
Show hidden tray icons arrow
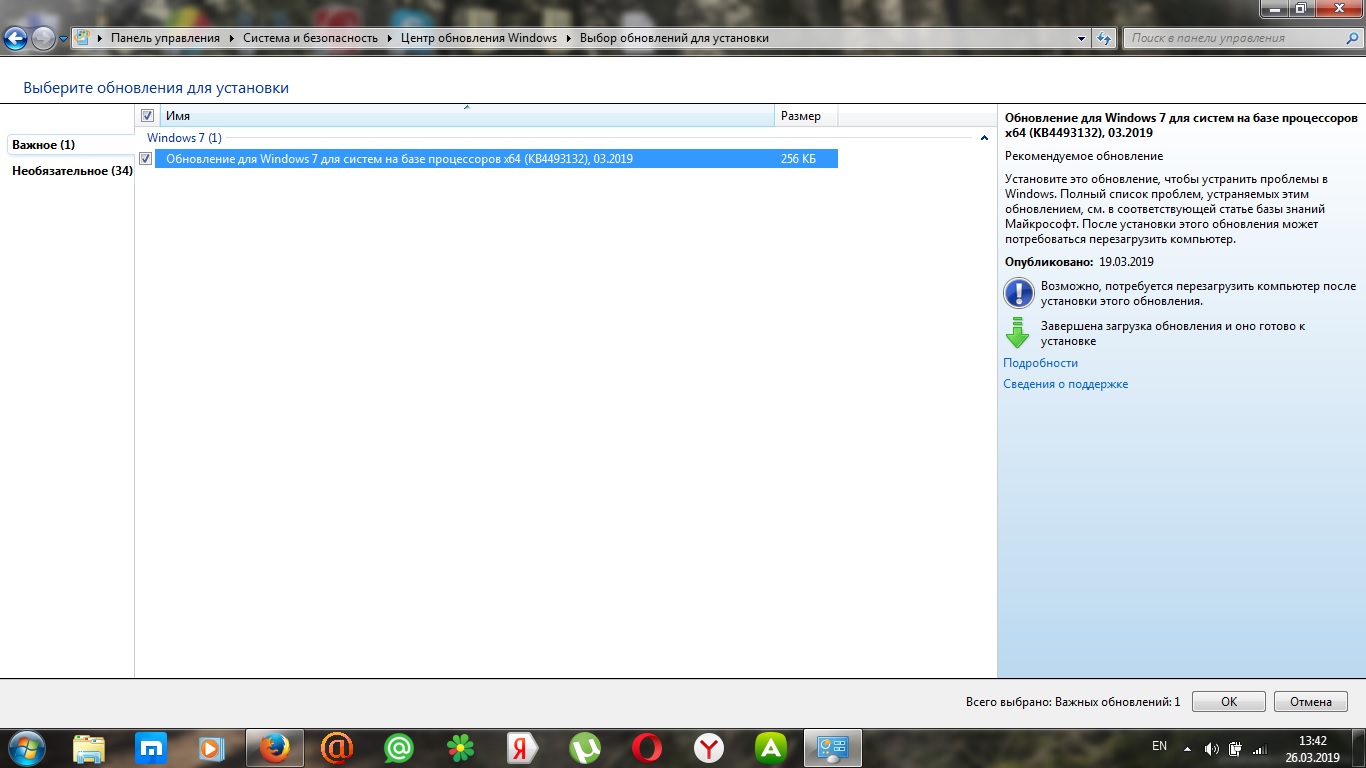pos(1188,748)
